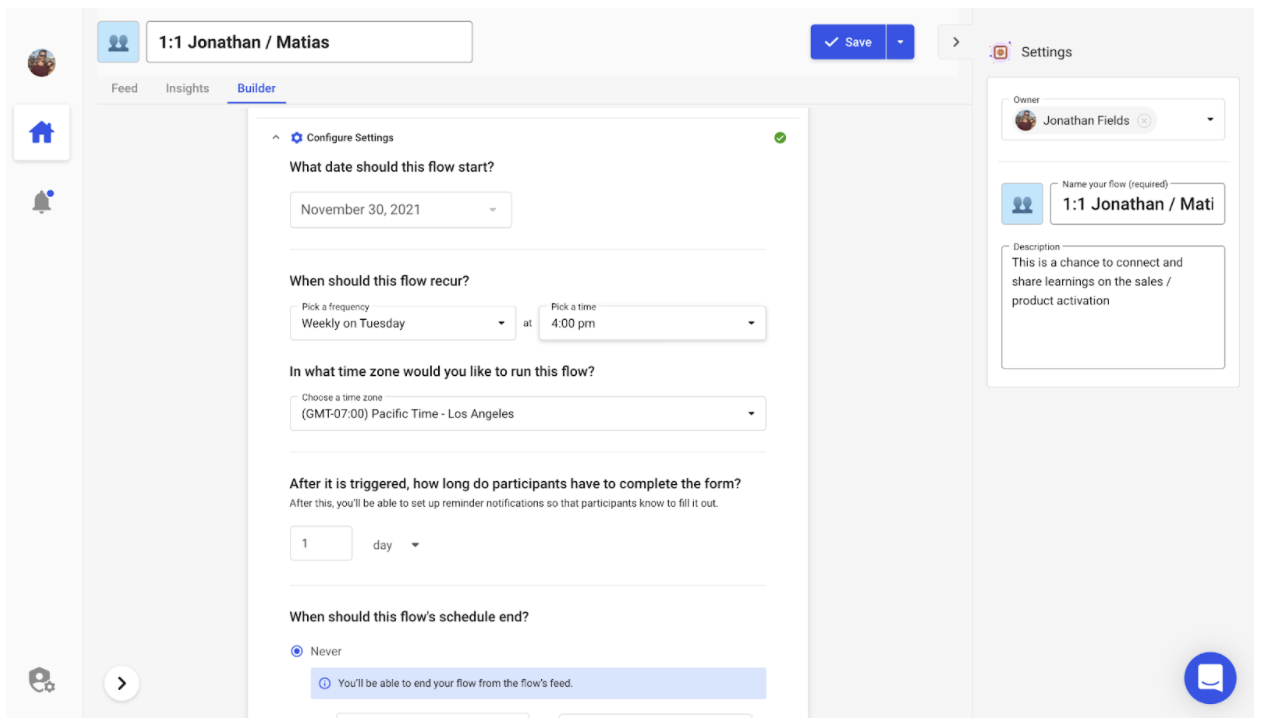Open the notifications bell
Viewport: 1262px width, 722px height.
click(x=42, y=202)
